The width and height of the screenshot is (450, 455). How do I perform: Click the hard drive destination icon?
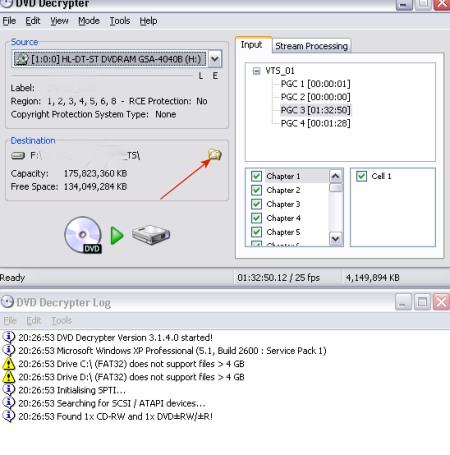pos(151,235)
